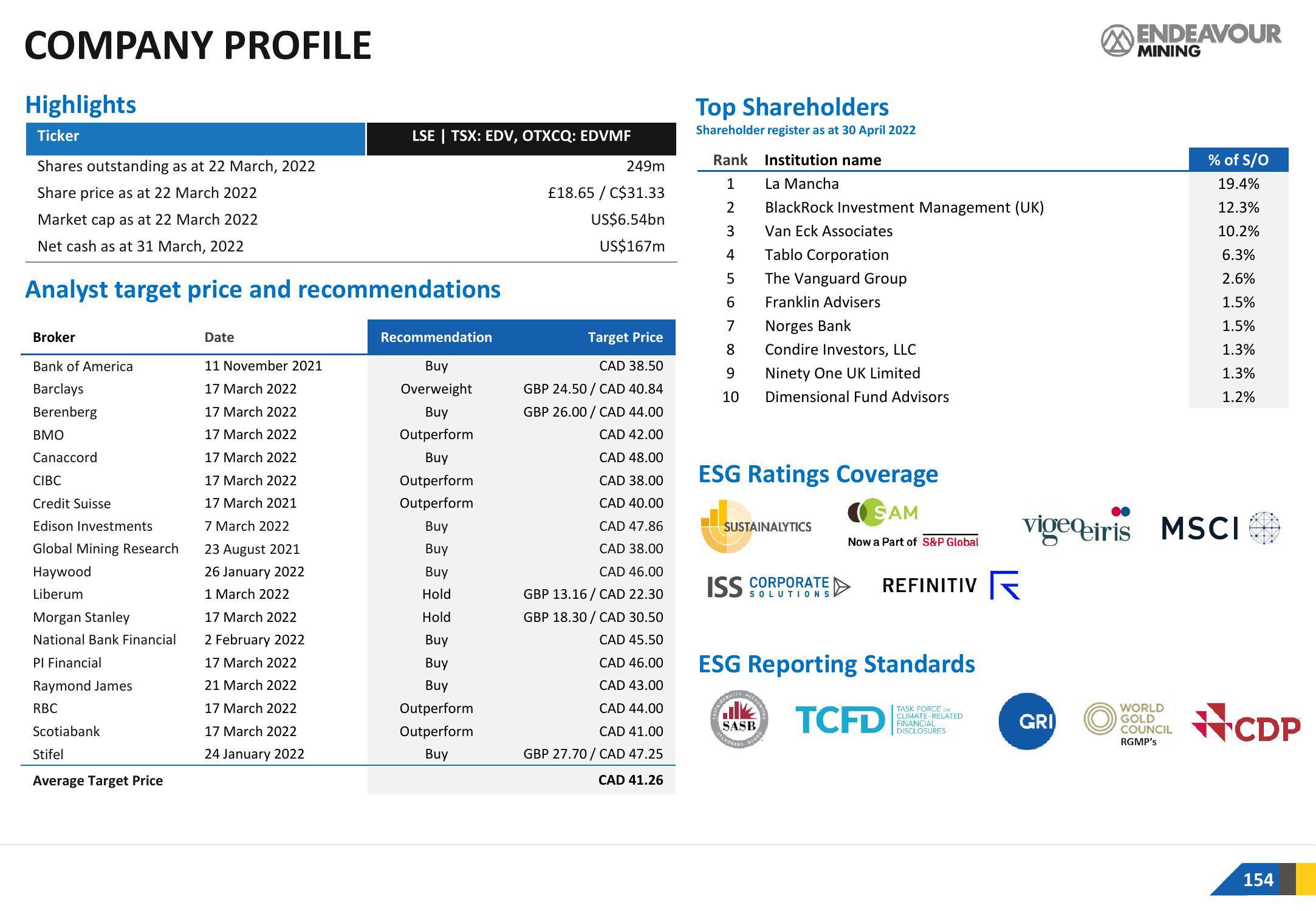Screen dimensions: 1316x911
Task: Click the US$6.54bn market cap value
Action: tap(628, 219)
